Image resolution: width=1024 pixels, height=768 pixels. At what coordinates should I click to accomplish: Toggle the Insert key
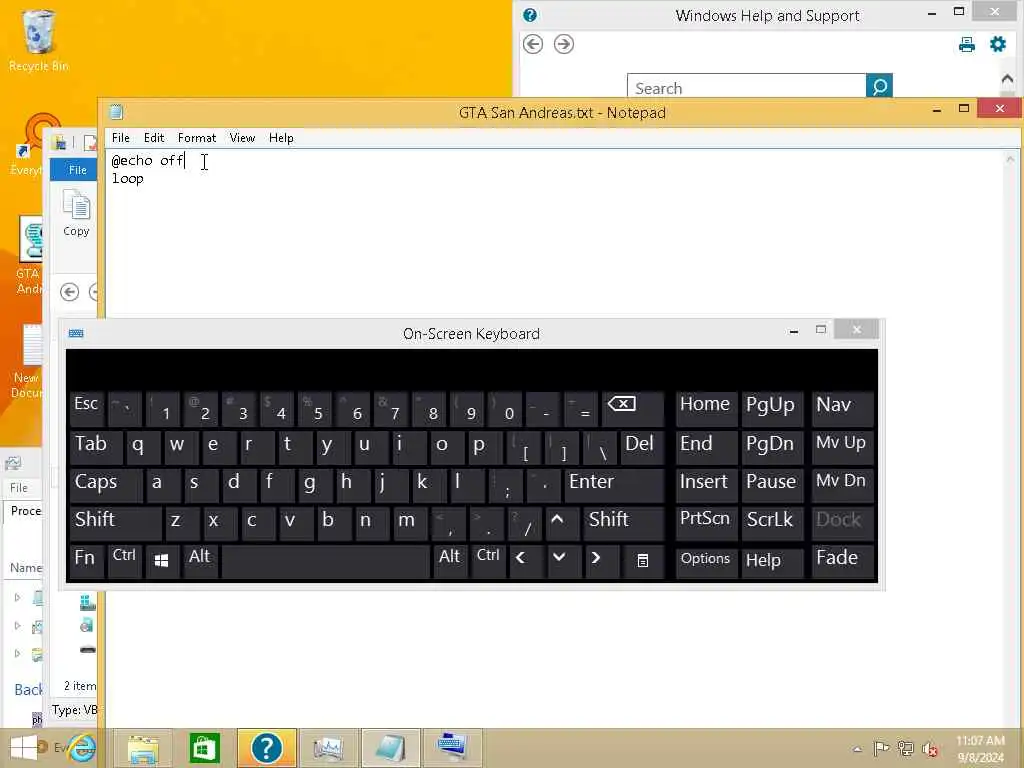tap(706, 485)
